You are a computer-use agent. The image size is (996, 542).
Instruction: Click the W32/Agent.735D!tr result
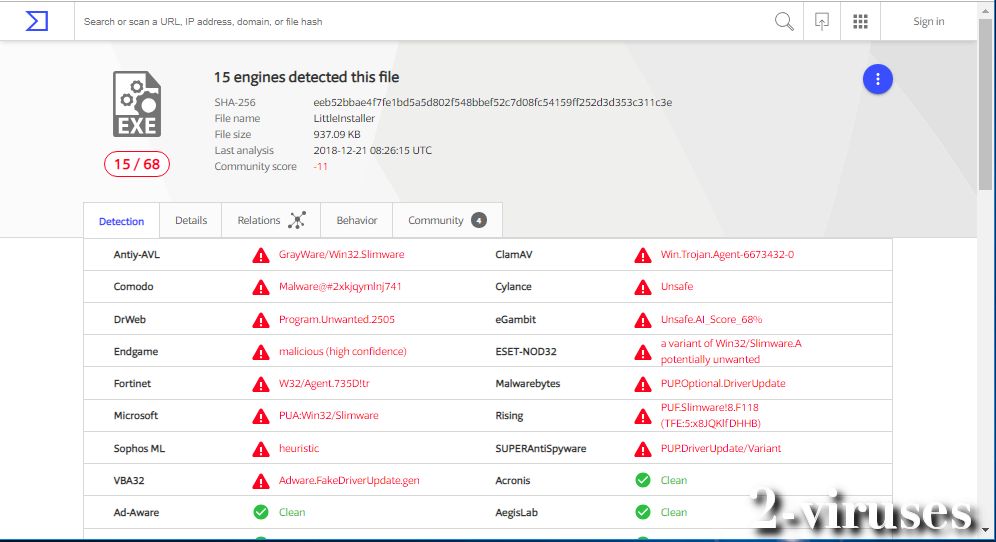tap(324, 383)
